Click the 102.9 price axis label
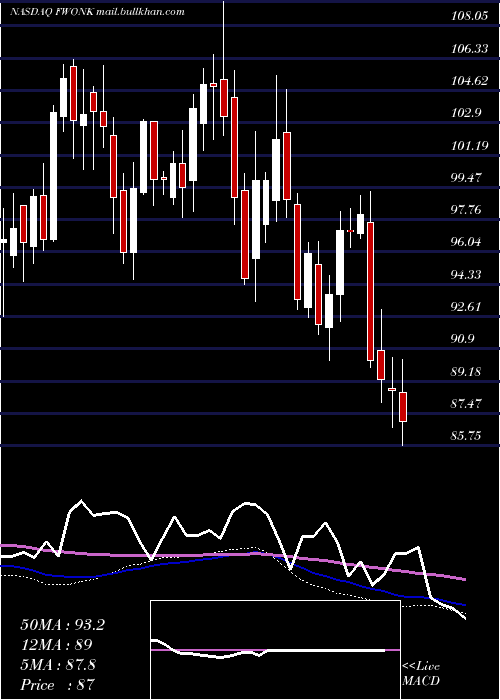500x700 pixels. pos(467,113)
